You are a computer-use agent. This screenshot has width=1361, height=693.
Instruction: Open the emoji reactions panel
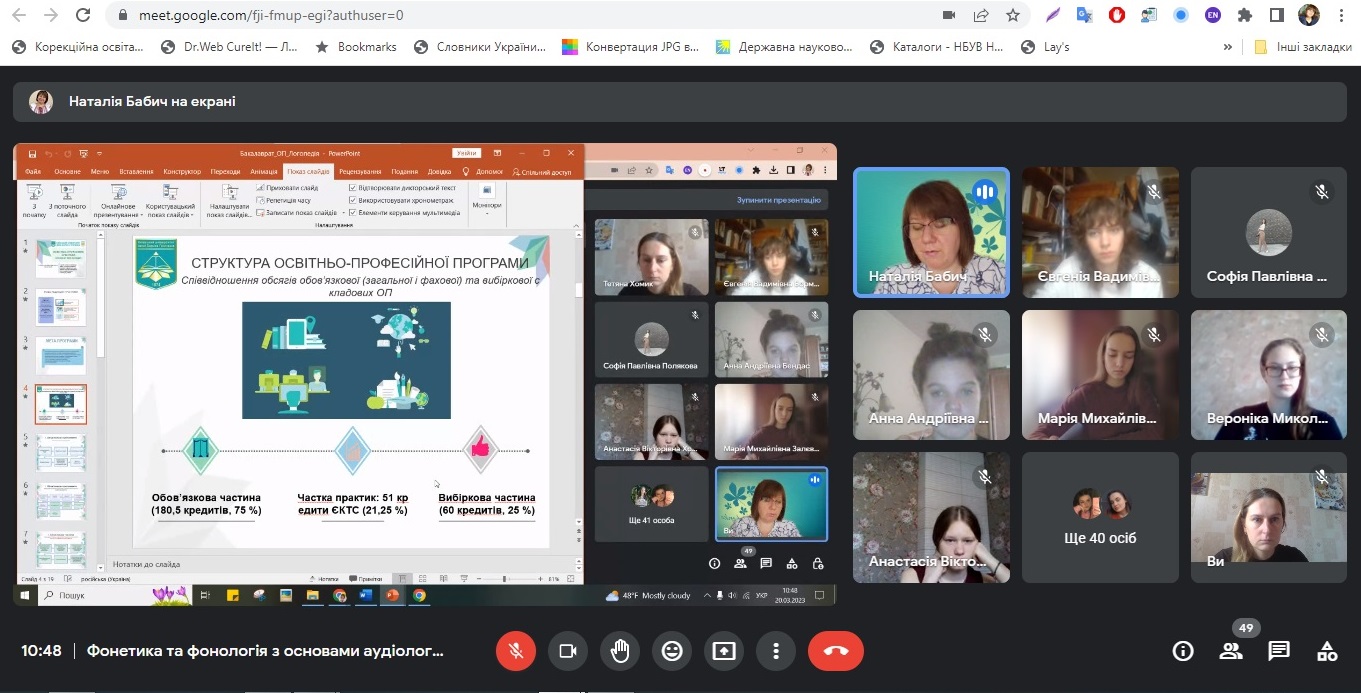[x=672, y=651]
